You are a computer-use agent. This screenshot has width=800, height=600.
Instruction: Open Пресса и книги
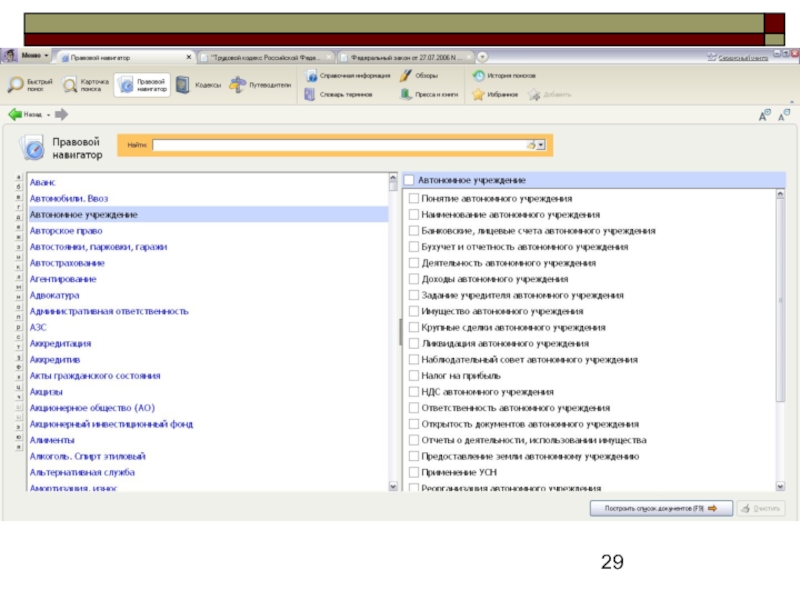pyautogui.click(x=429, y=94)
